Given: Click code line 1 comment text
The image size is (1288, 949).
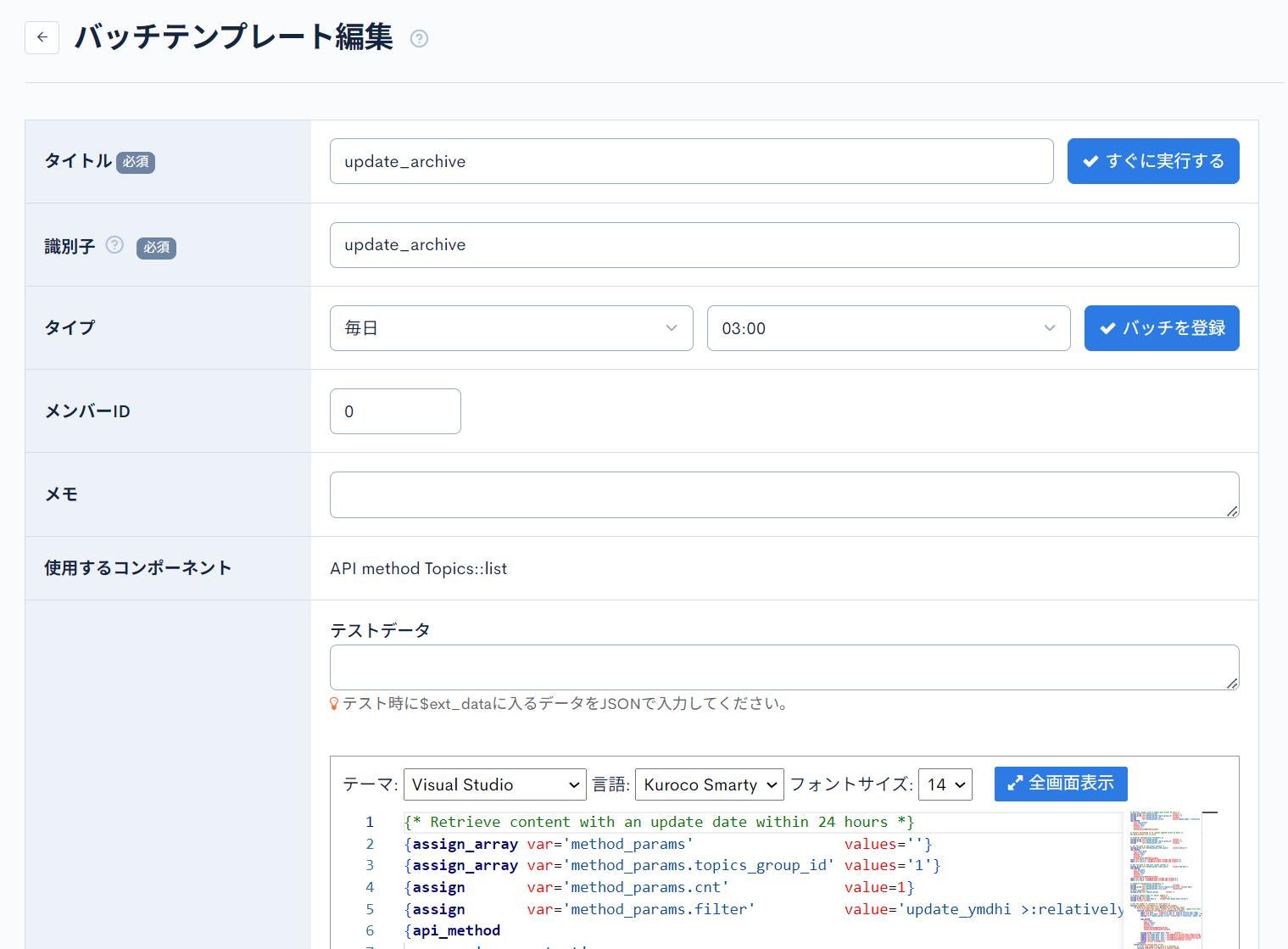Looking at the screenshot, I should 659,822.
